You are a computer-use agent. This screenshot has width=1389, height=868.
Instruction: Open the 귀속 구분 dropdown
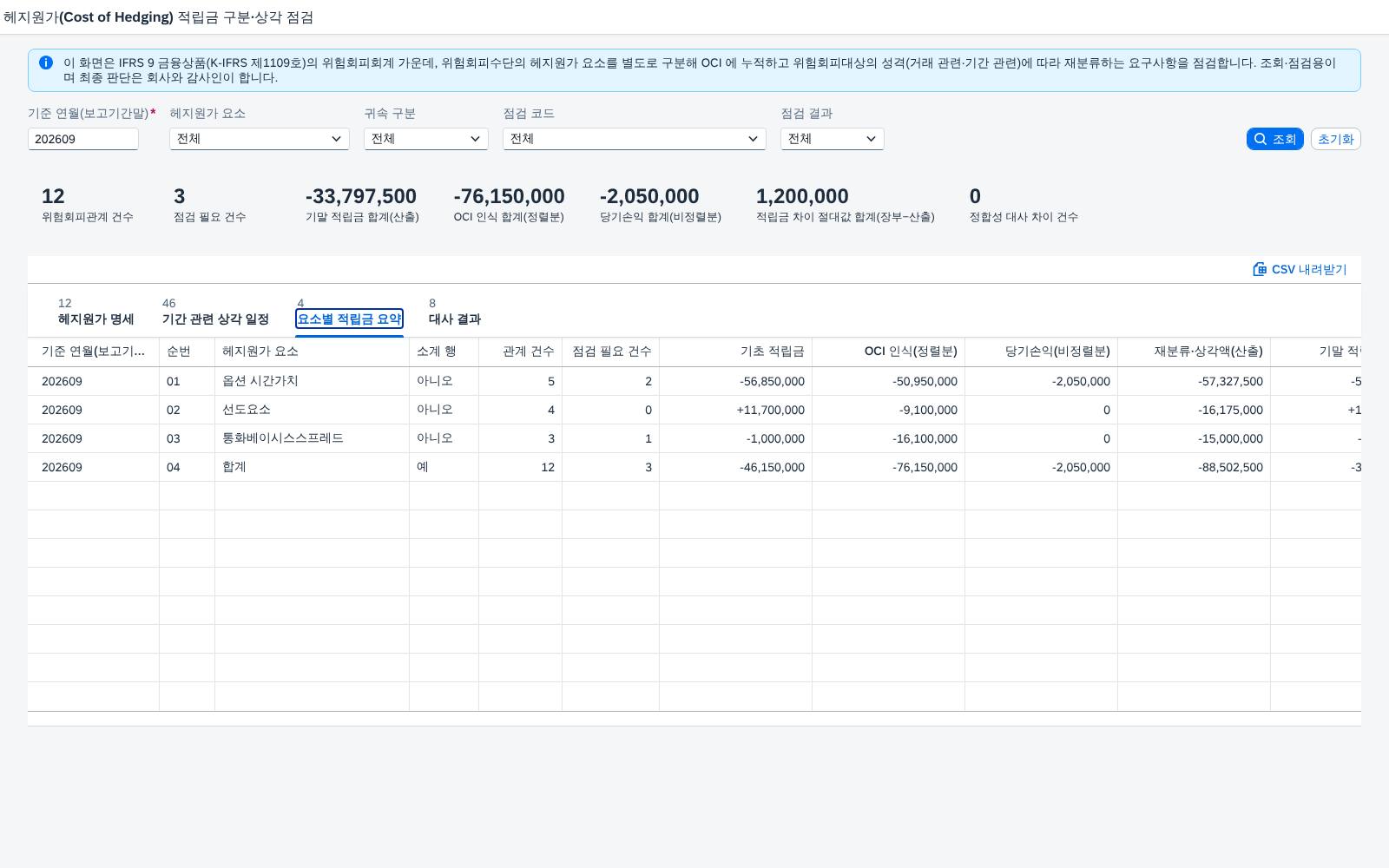[x=426, y=139]
